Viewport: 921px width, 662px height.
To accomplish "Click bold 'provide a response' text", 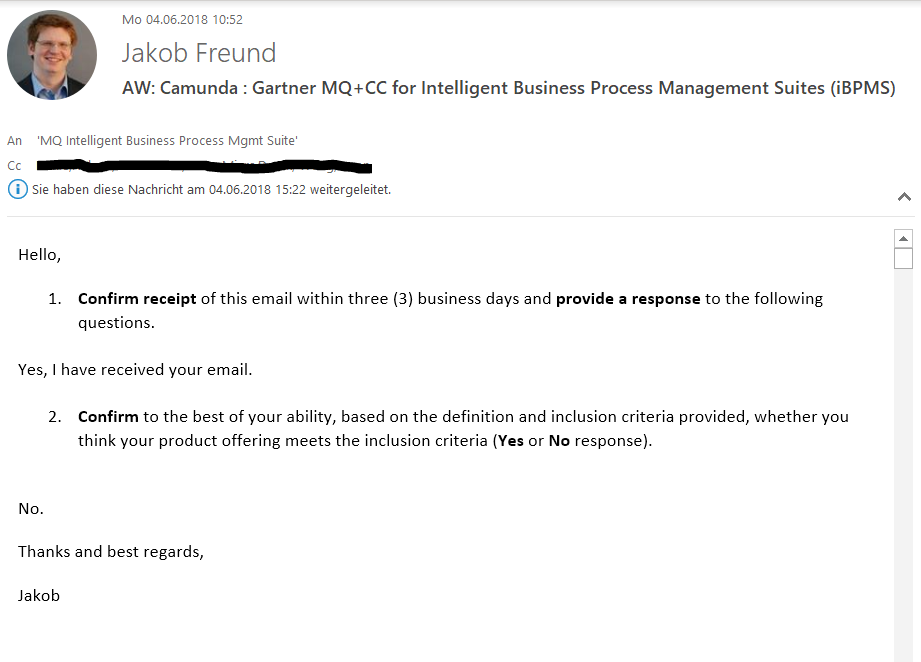I will click(628, 298).
